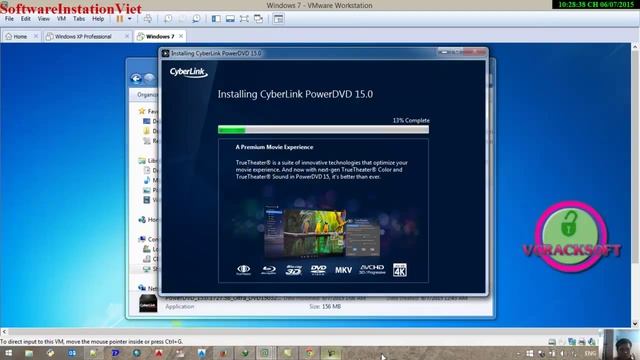
Task: Click the printer device status icon
Action: pyautogui.click(x=582, y=342)
